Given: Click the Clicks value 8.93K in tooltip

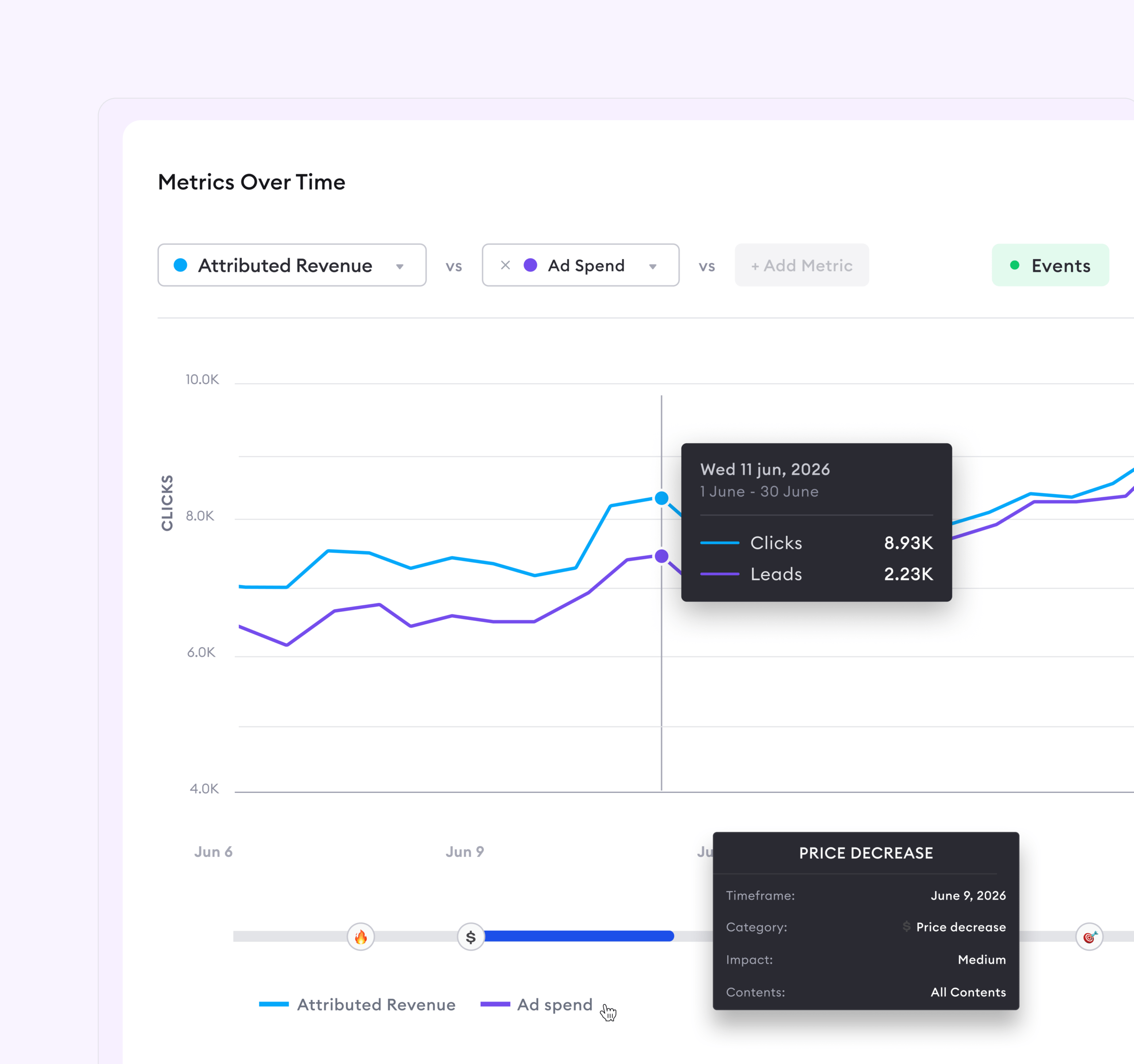Looking at the screenshot, I should (x=909, y=543).
